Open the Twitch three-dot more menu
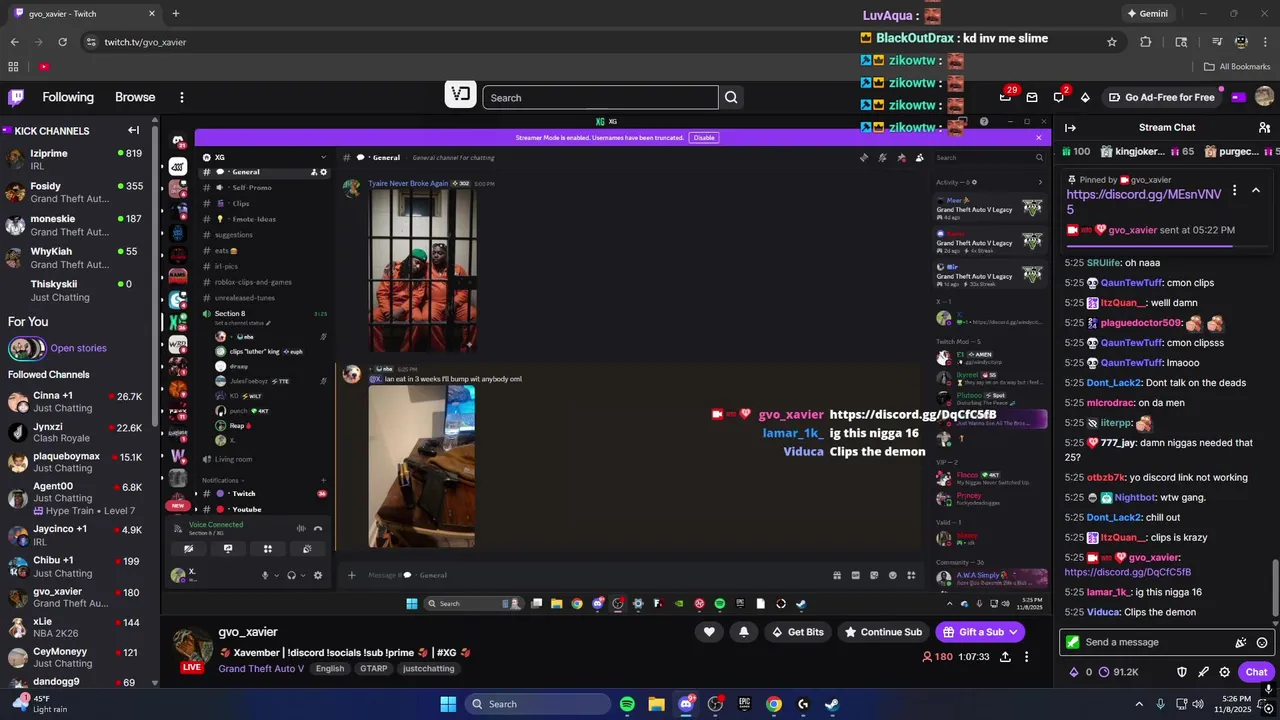This screenshot has height=720, width=1280. 181,97
